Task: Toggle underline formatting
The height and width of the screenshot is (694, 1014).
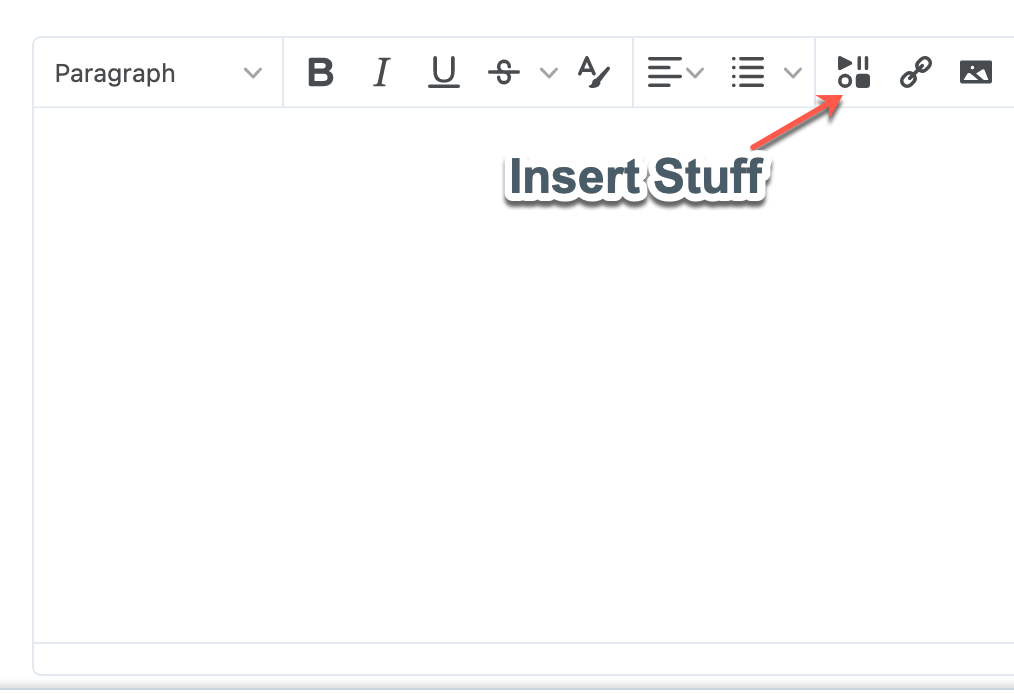Action: [x=444, y=72]
